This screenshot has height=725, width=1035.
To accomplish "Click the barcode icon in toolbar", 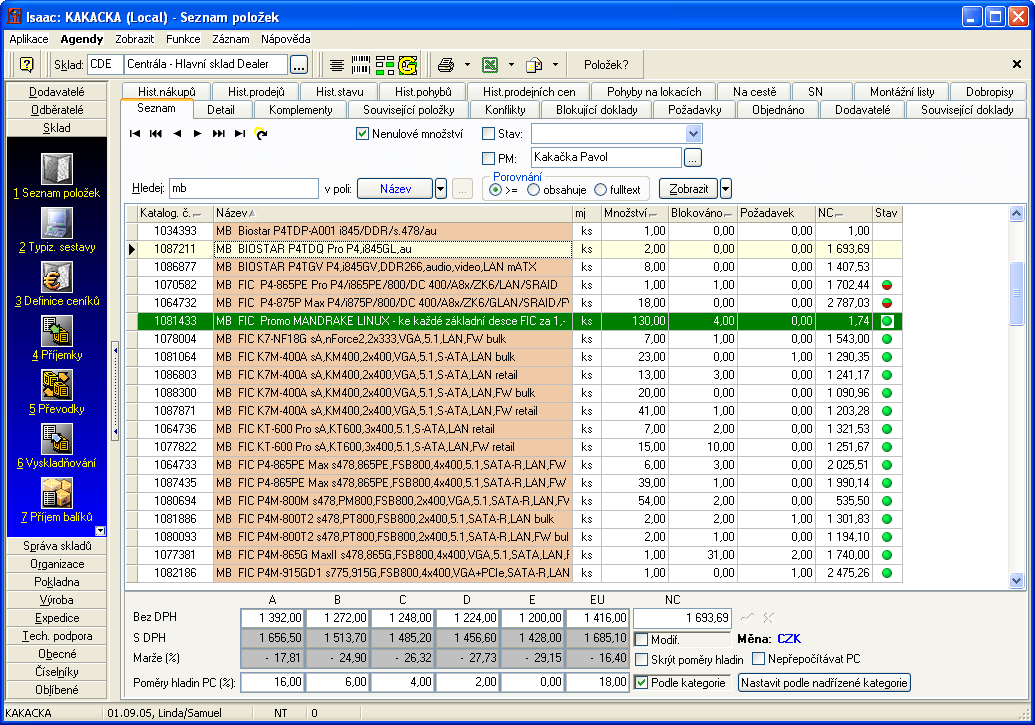I will [361, 64].
